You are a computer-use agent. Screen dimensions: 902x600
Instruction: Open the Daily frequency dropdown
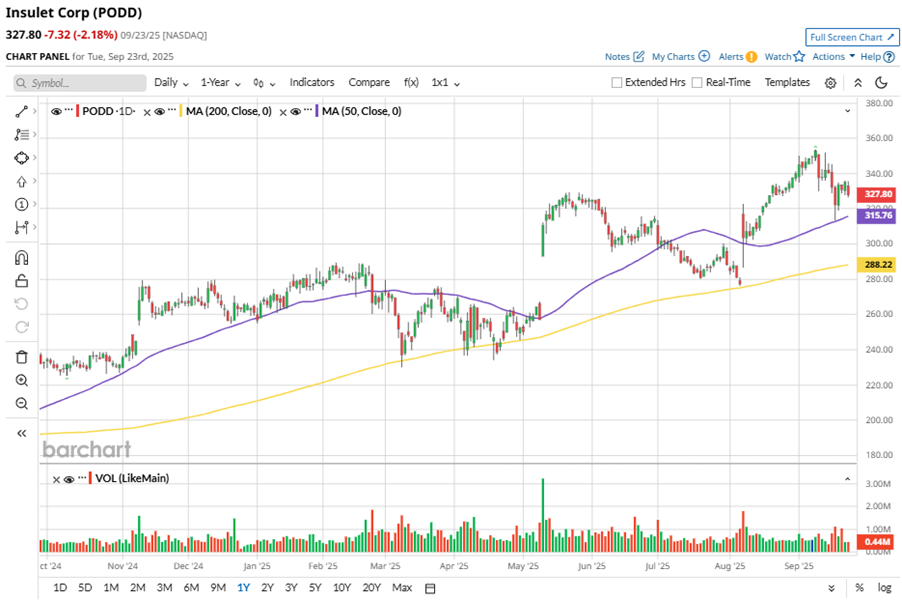171,82
